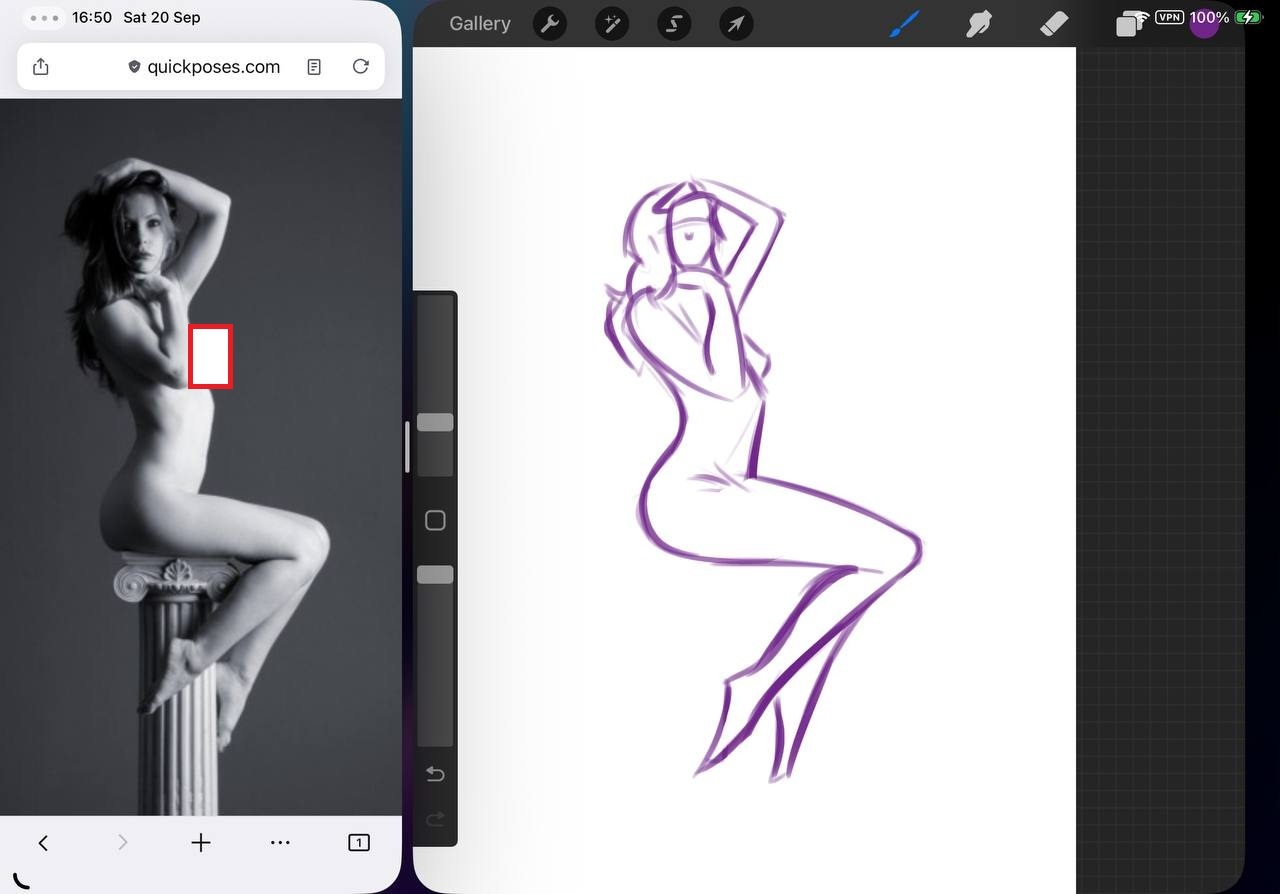Select the Smudge finger tool
This screenshot has width=1280, height=894.
pos(979,22)
